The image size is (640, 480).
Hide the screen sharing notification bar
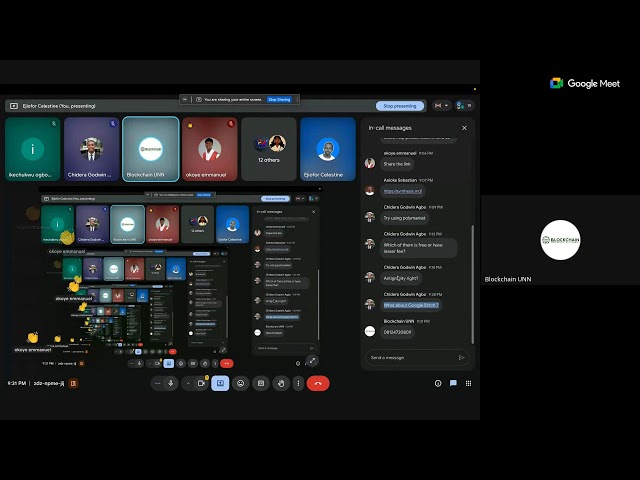point(185,100)
